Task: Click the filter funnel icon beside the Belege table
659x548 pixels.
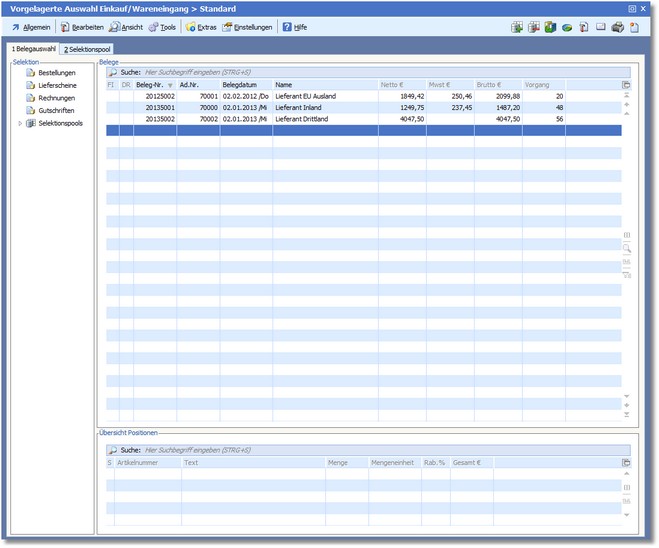Action: [x=627, y=275]
